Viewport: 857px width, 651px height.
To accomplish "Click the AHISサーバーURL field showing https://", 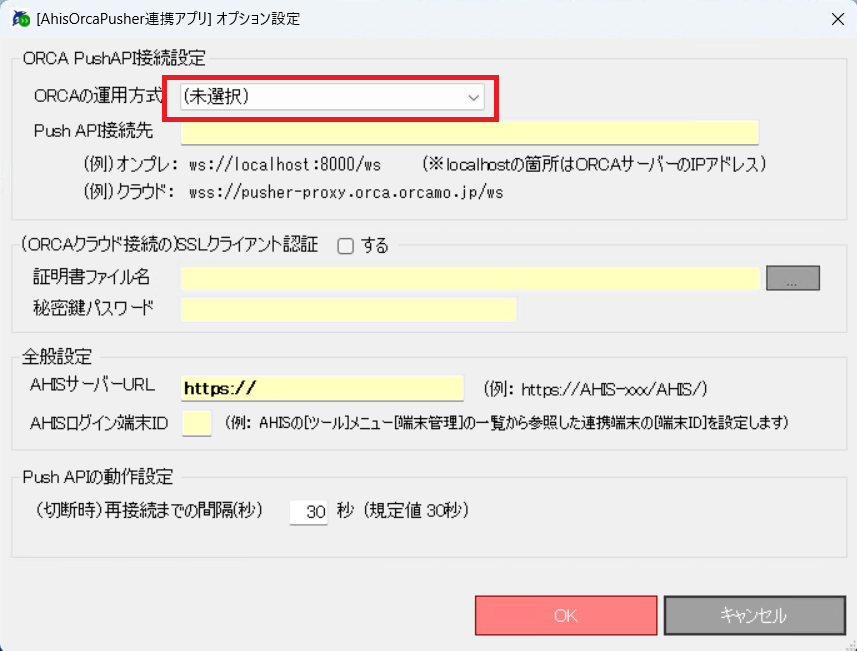I will pyautogui.click(x=322, y=388).
